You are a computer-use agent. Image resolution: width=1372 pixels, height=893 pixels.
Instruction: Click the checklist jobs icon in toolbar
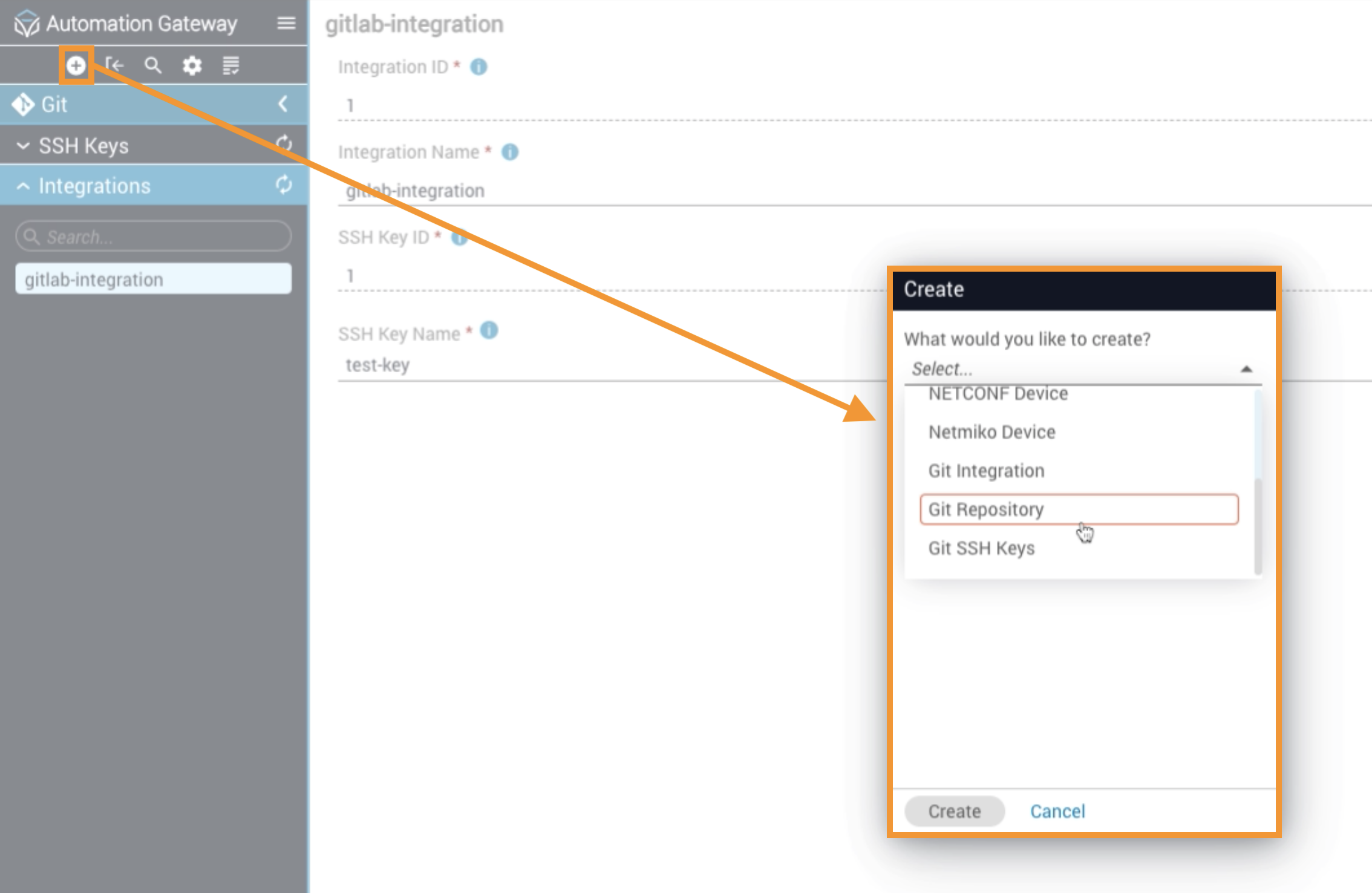click(x=230, y=65)
